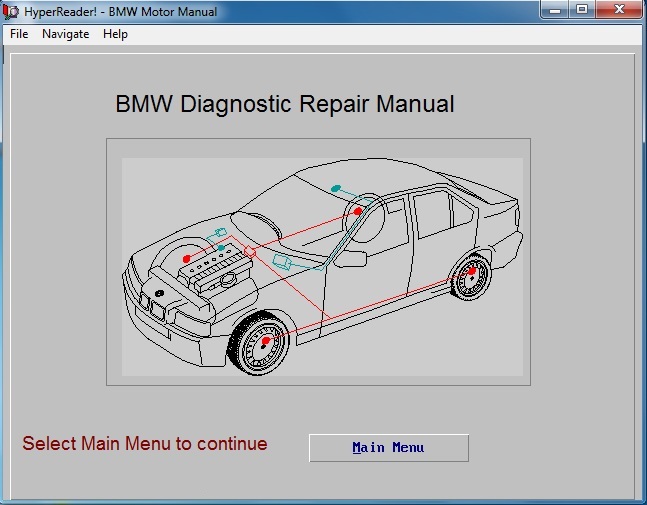Click the red dot left of the engine

186,259
